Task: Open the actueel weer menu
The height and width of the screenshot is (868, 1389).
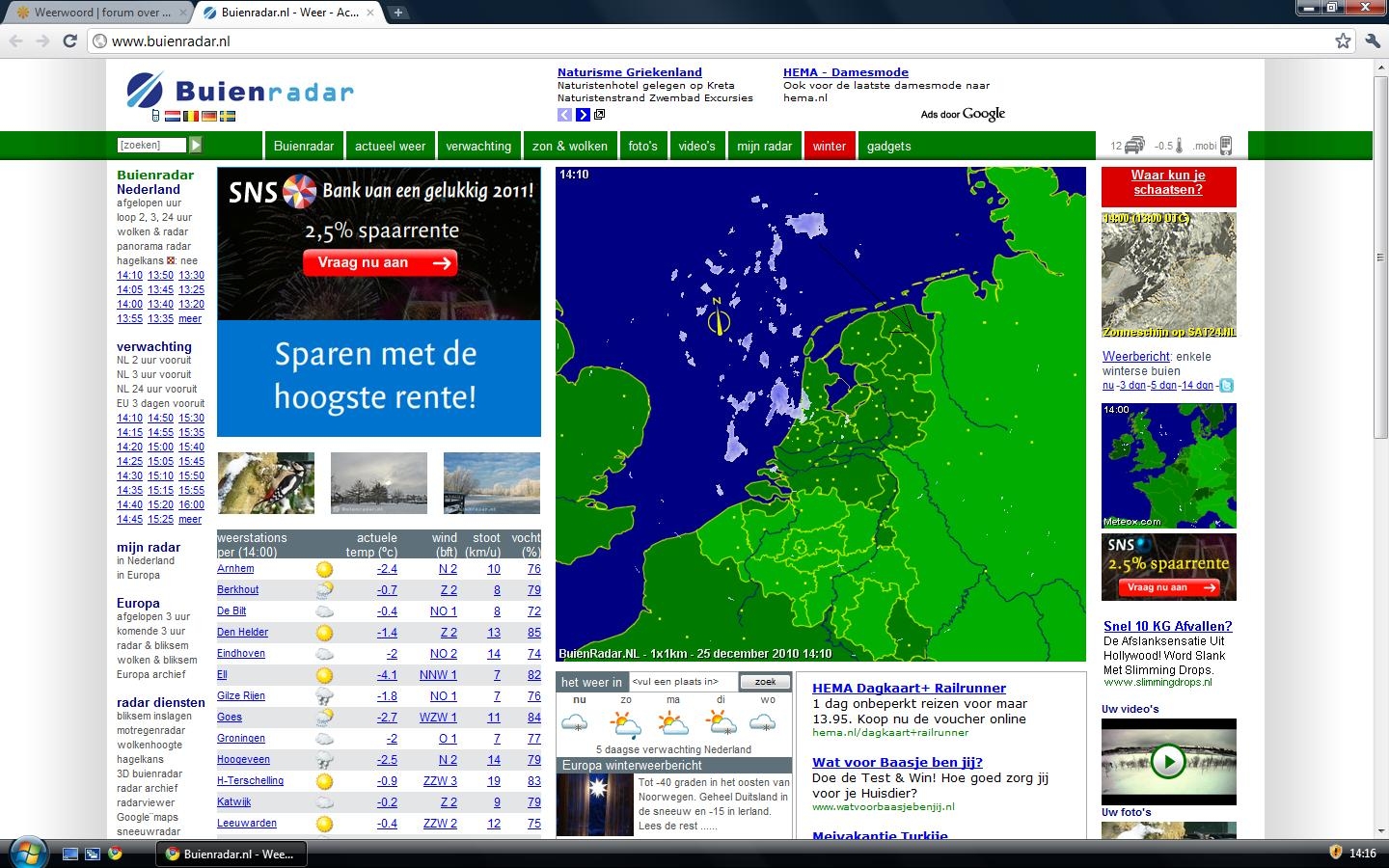Action: click(390, 146)
